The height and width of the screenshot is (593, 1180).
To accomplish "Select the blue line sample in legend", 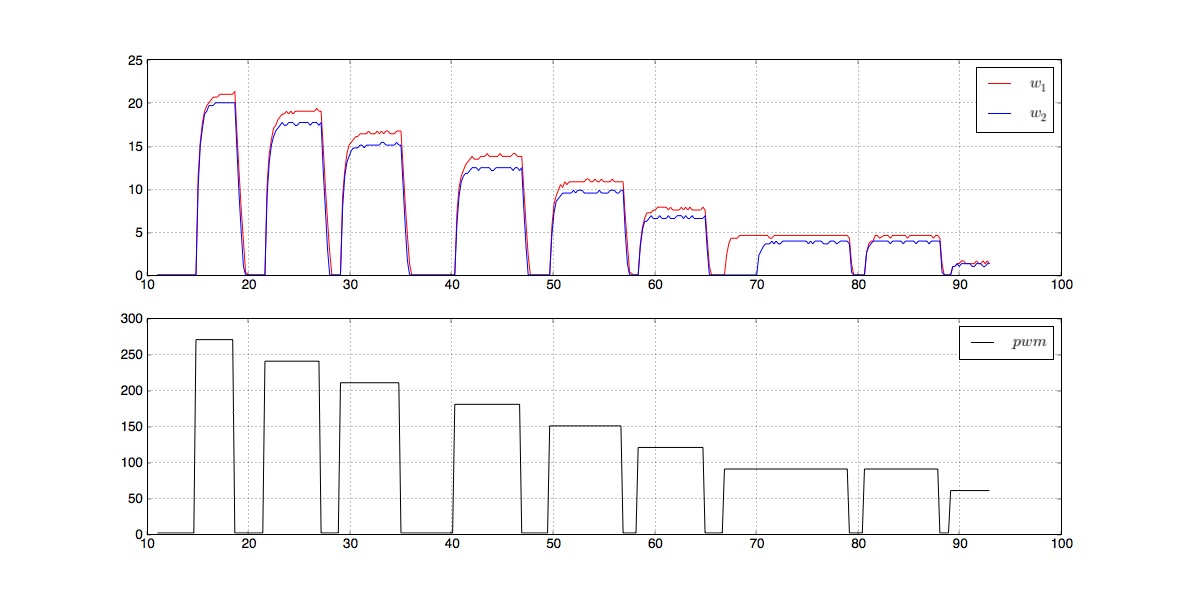I will 999,114.
